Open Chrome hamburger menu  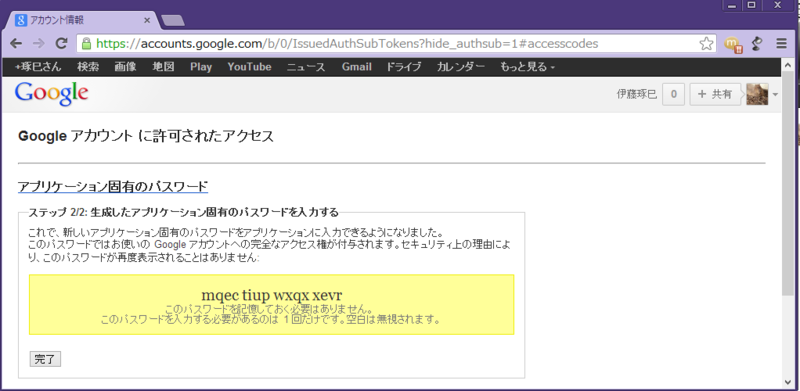click(782, 44)
